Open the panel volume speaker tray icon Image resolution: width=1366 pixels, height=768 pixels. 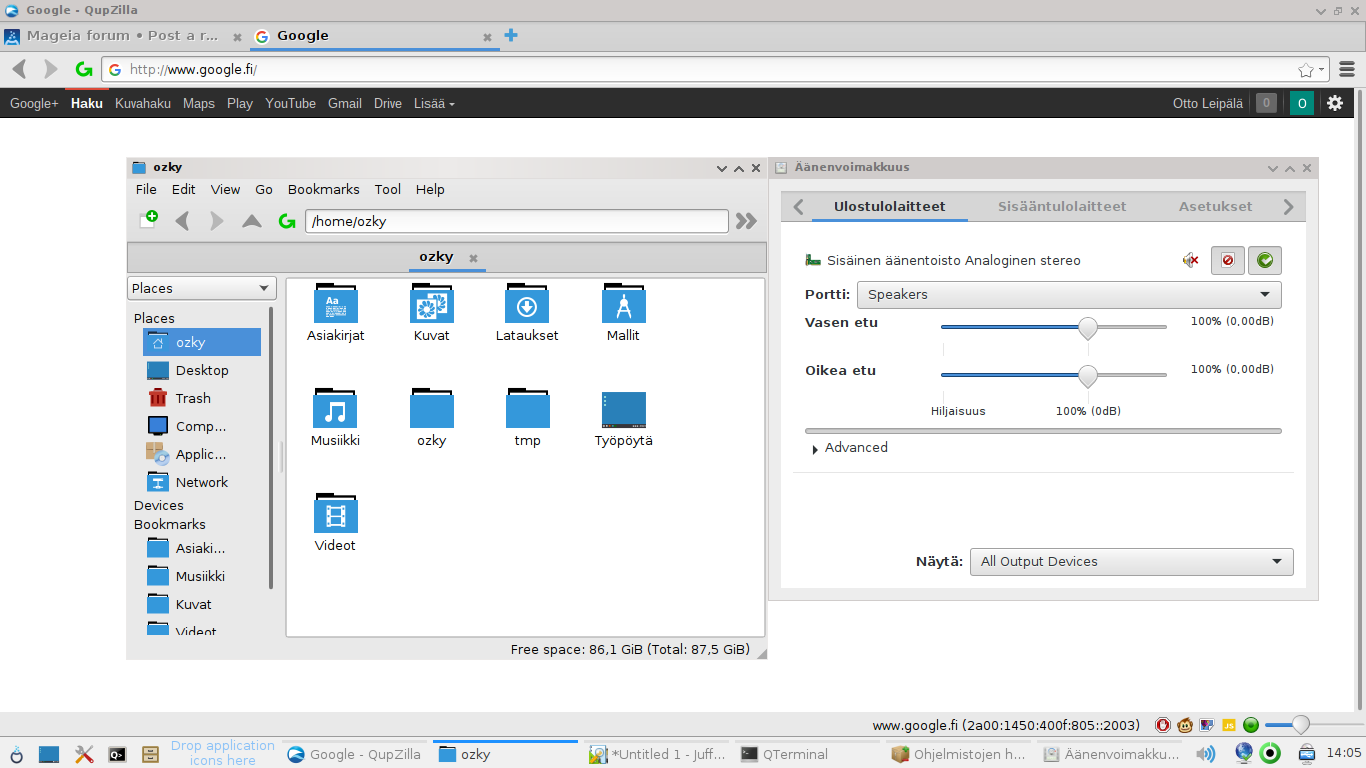click(x=1207, y=754)
